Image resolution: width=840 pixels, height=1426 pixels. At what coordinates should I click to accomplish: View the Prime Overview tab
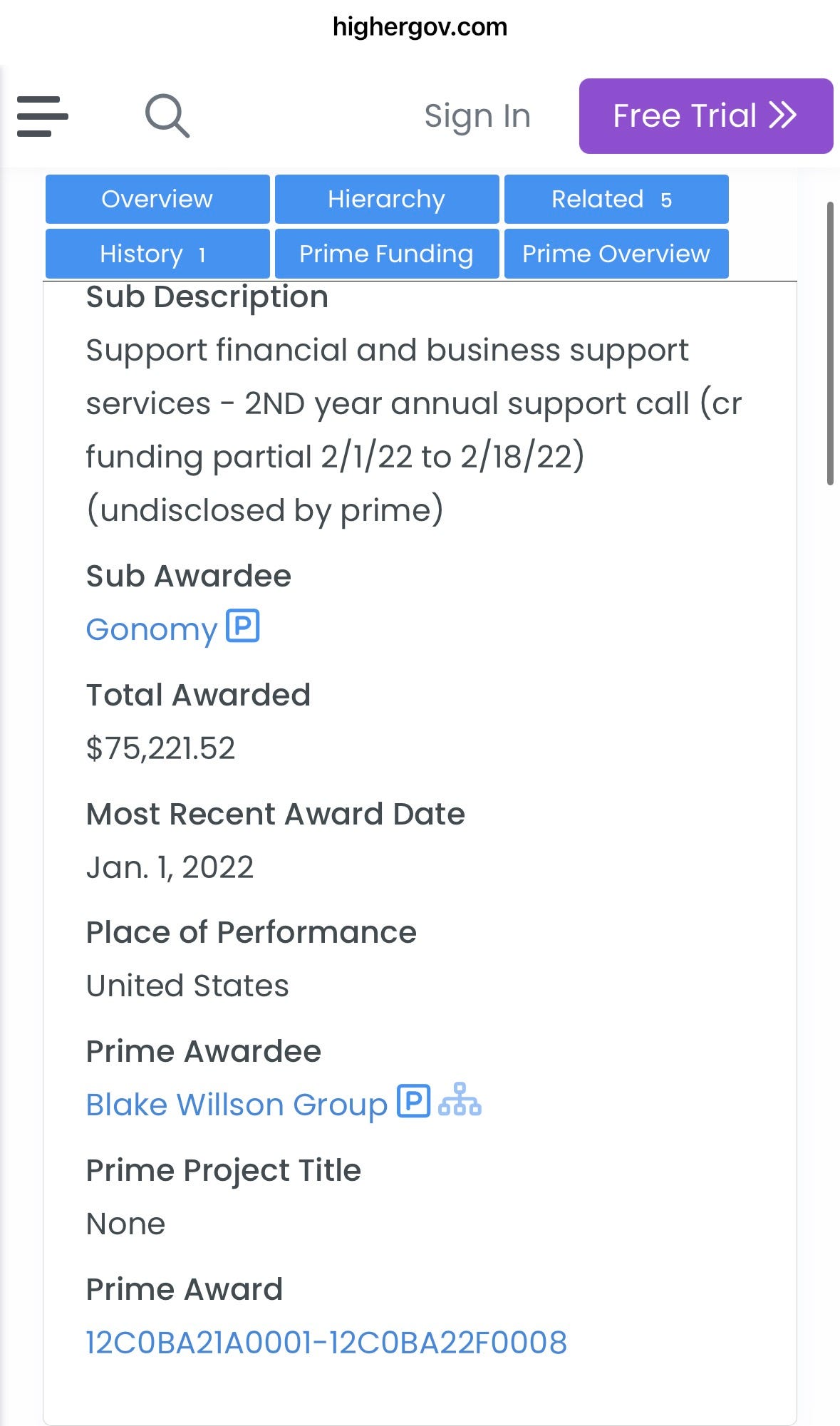[x=616, y=254]
